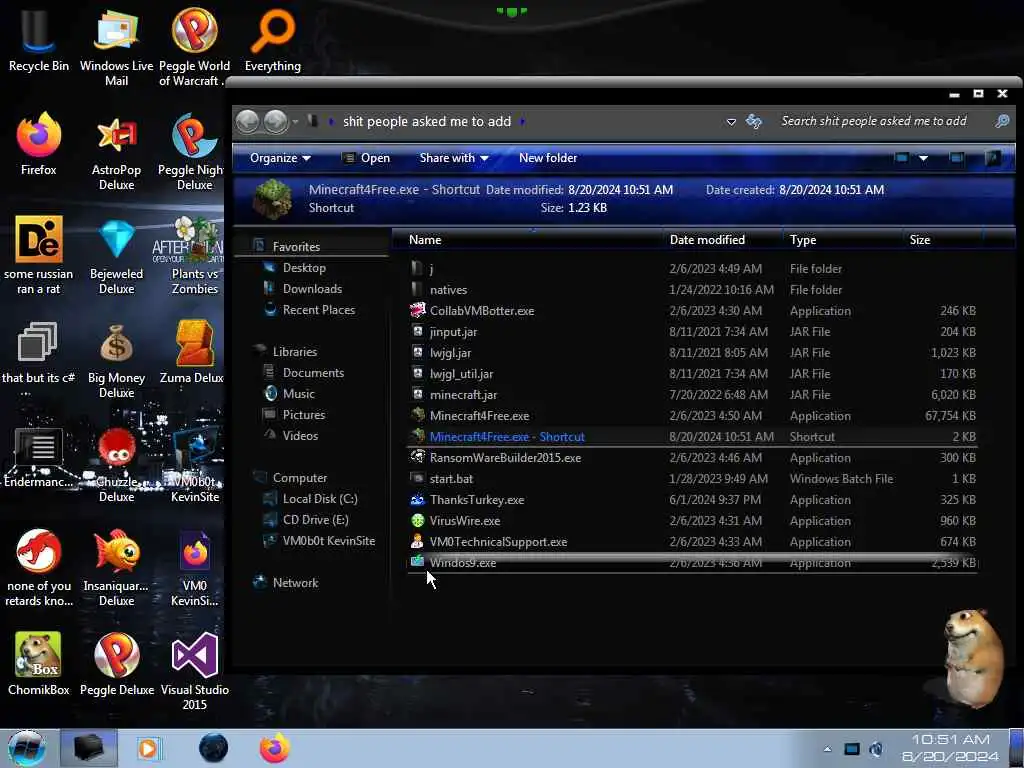Screen dimensions: 1024x768
Task: Click the Explorer help icon
Action: 993,158
